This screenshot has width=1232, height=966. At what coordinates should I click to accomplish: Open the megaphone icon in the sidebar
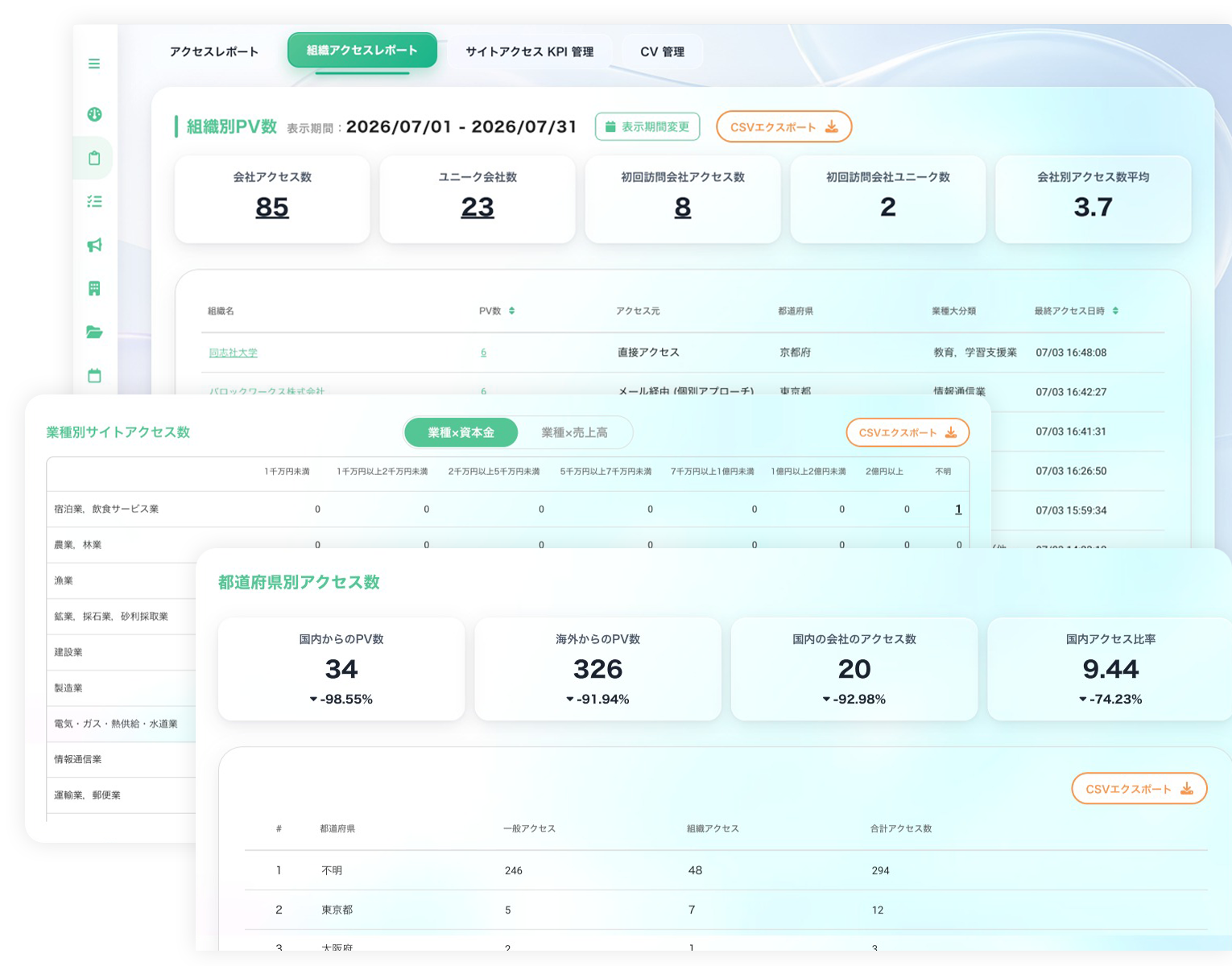point(94,245)
